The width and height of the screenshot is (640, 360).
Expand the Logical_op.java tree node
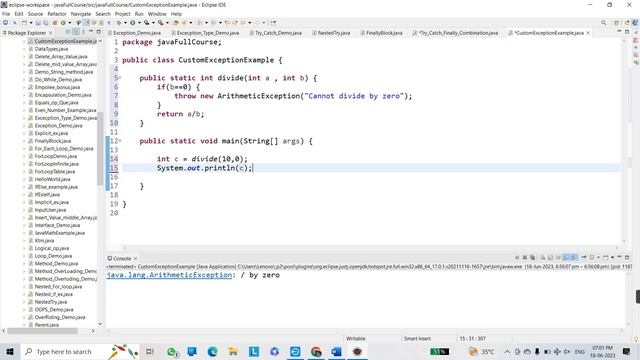pyautogui.click(x=24, y=248)
